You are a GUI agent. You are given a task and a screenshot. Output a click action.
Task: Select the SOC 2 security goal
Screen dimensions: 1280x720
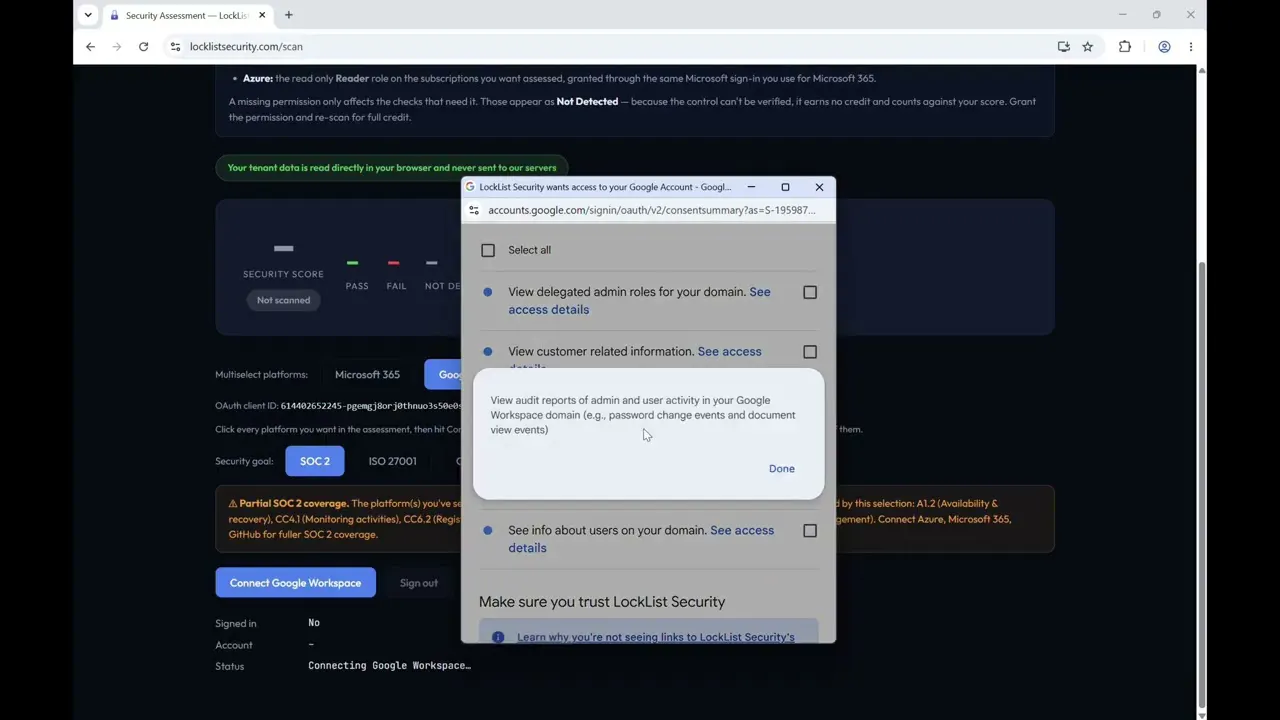tap(315, 461)
